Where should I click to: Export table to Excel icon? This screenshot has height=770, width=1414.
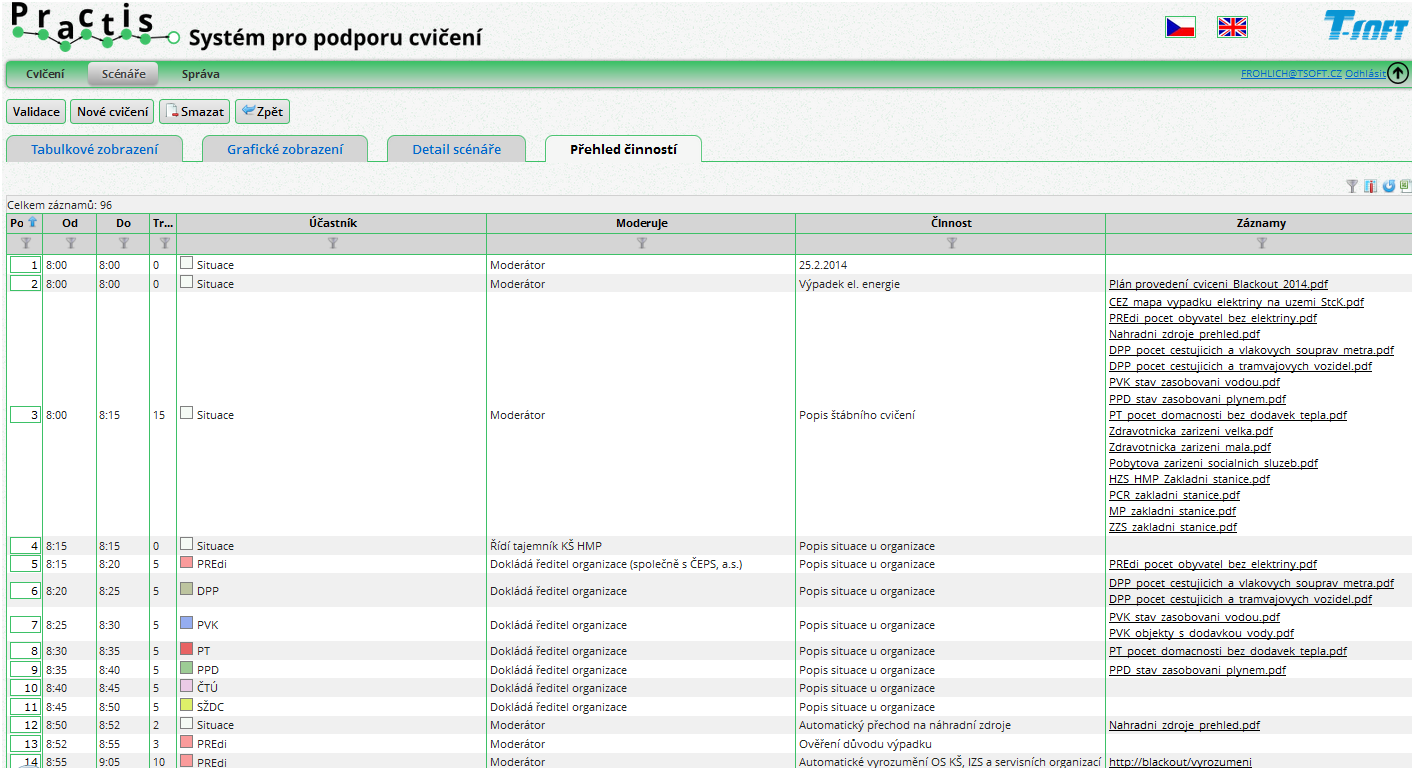click(x=1405, y=186)
